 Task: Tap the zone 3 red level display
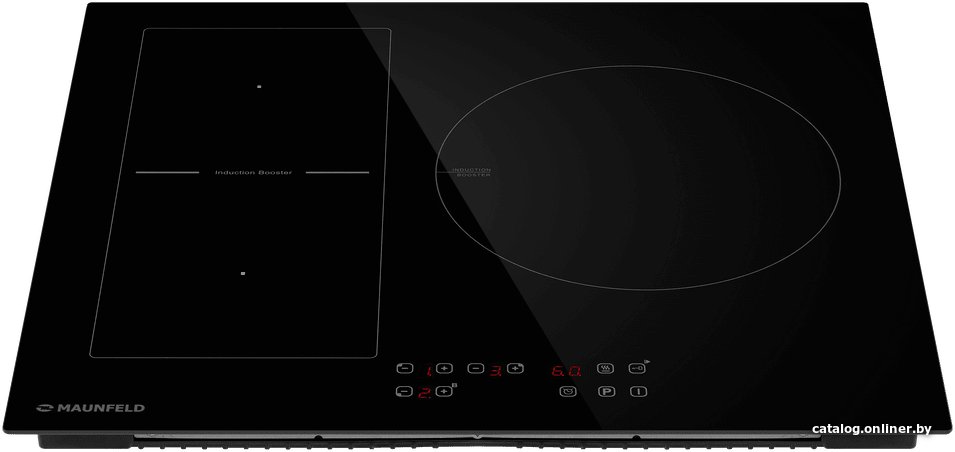pyautogui.click(x=495, y=370)
